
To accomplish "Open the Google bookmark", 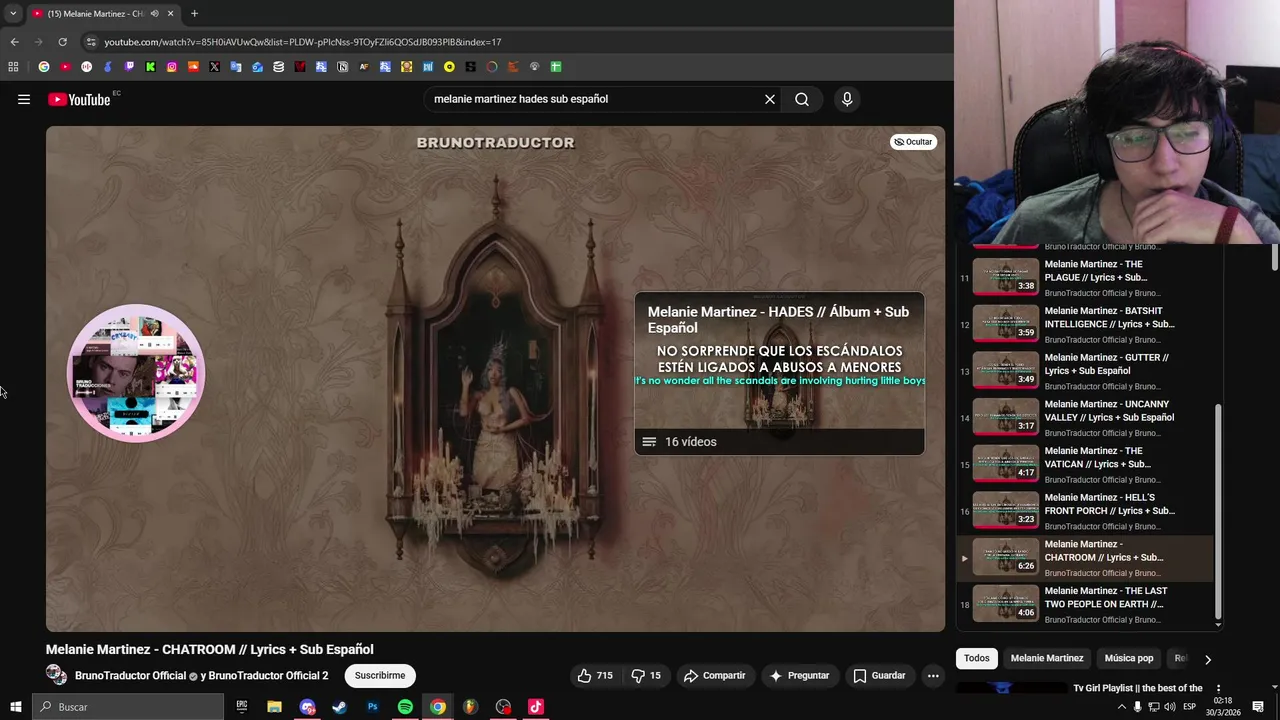I will tap(43, 67).
